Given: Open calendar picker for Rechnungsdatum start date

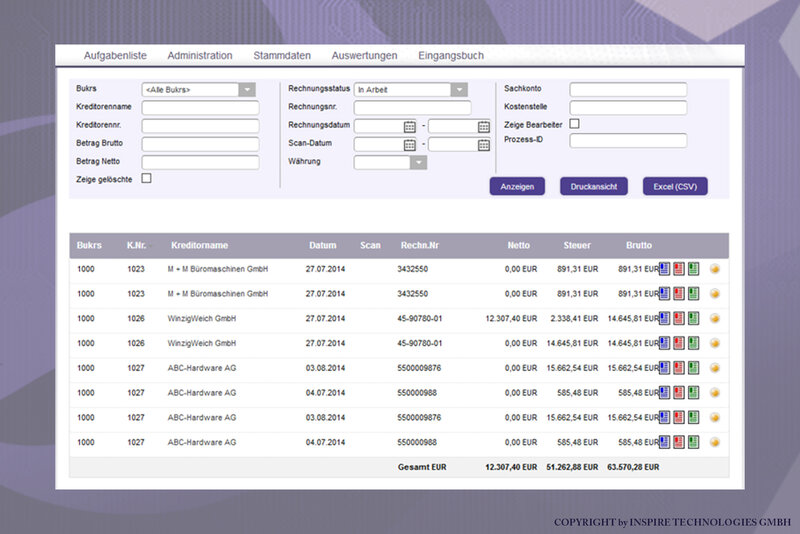Looking at the screenshot, I should pos(410,126).
